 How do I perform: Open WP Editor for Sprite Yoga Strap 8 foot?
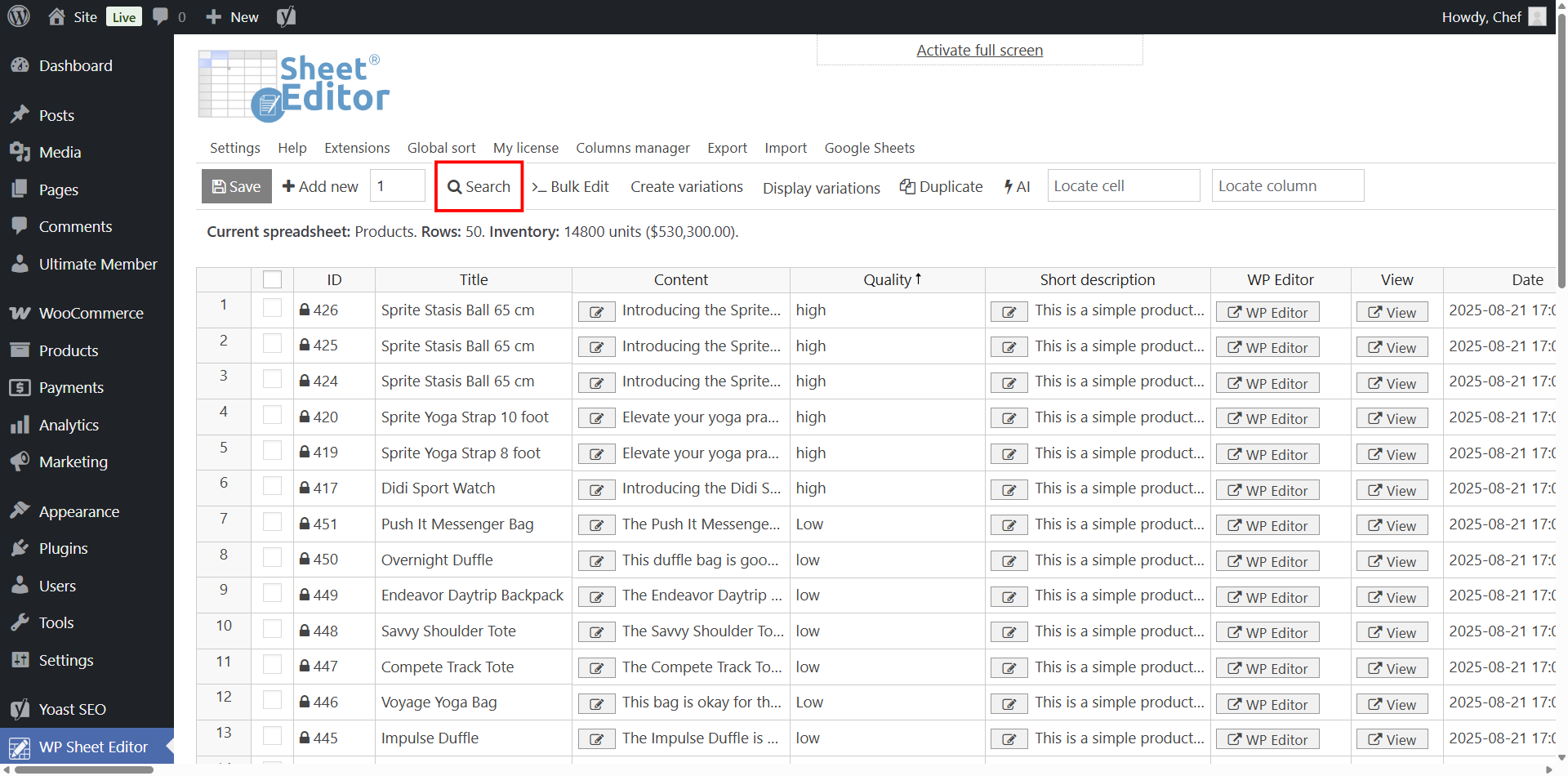click(1267, 454)
